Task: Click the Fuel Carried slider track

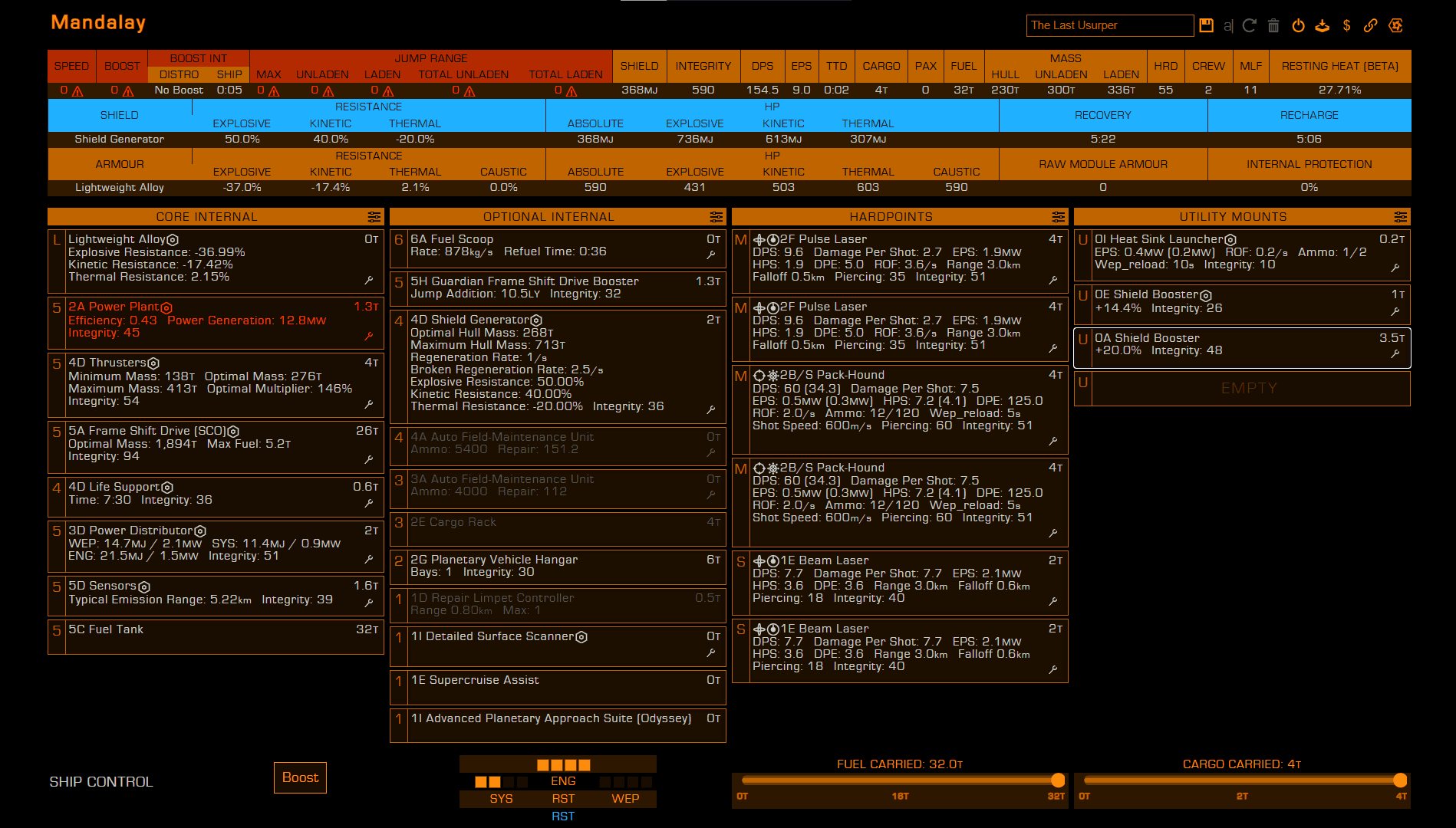Action: [899, 780]
